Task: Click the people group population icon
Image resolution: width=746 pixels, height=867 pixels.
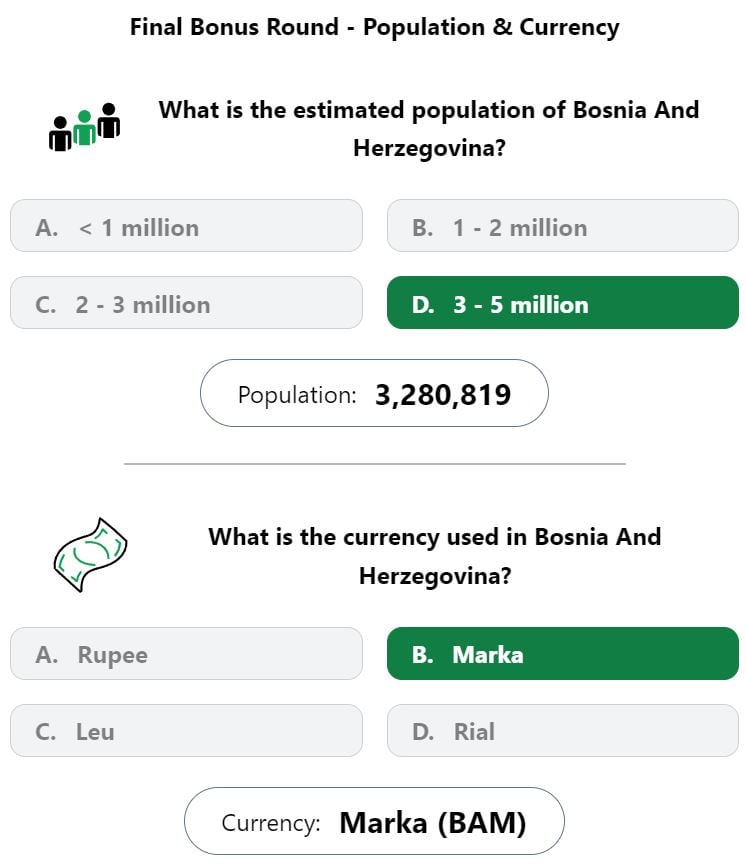Action: tap(85, 127)
